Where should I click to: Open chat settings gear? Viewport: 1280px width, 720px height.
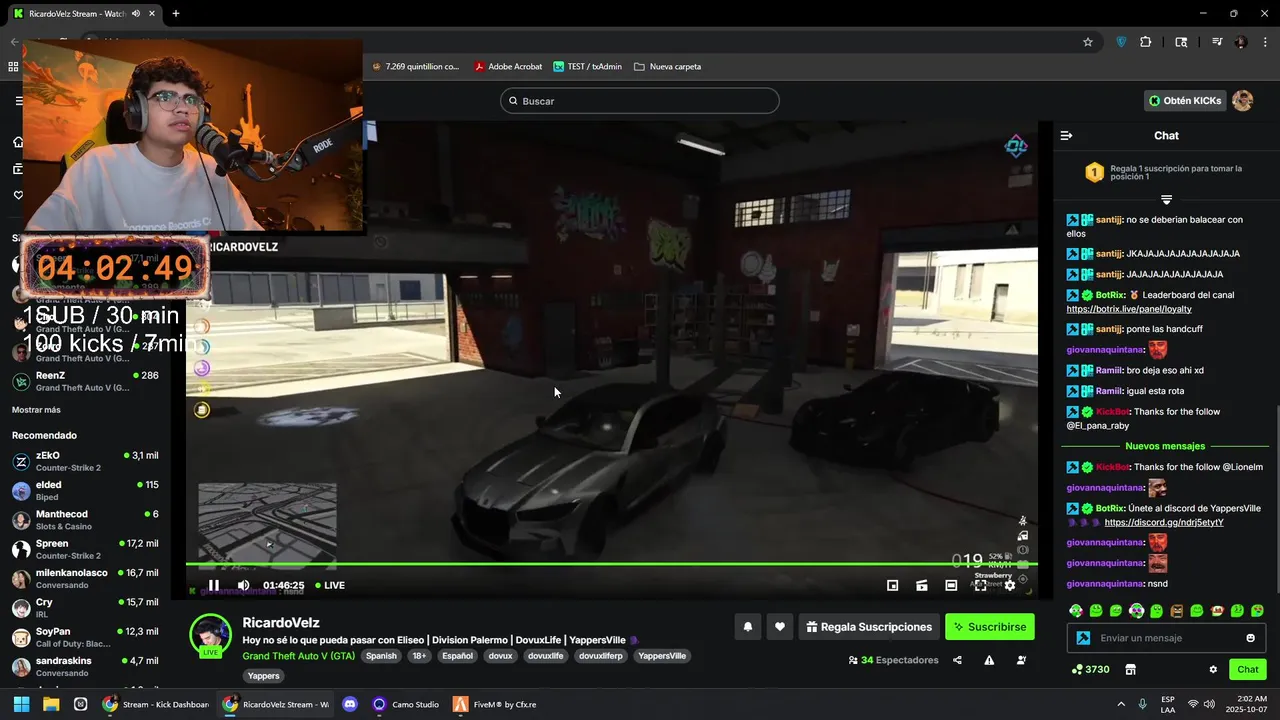[1213, 669]
